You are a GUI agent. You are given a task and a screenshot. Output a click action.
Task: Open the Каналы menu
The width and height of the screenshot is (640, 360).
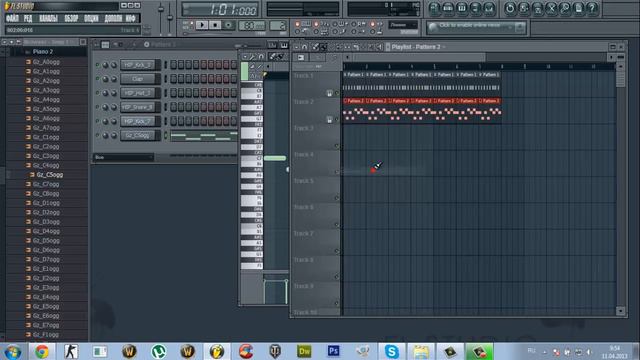(x=49, y=18)
